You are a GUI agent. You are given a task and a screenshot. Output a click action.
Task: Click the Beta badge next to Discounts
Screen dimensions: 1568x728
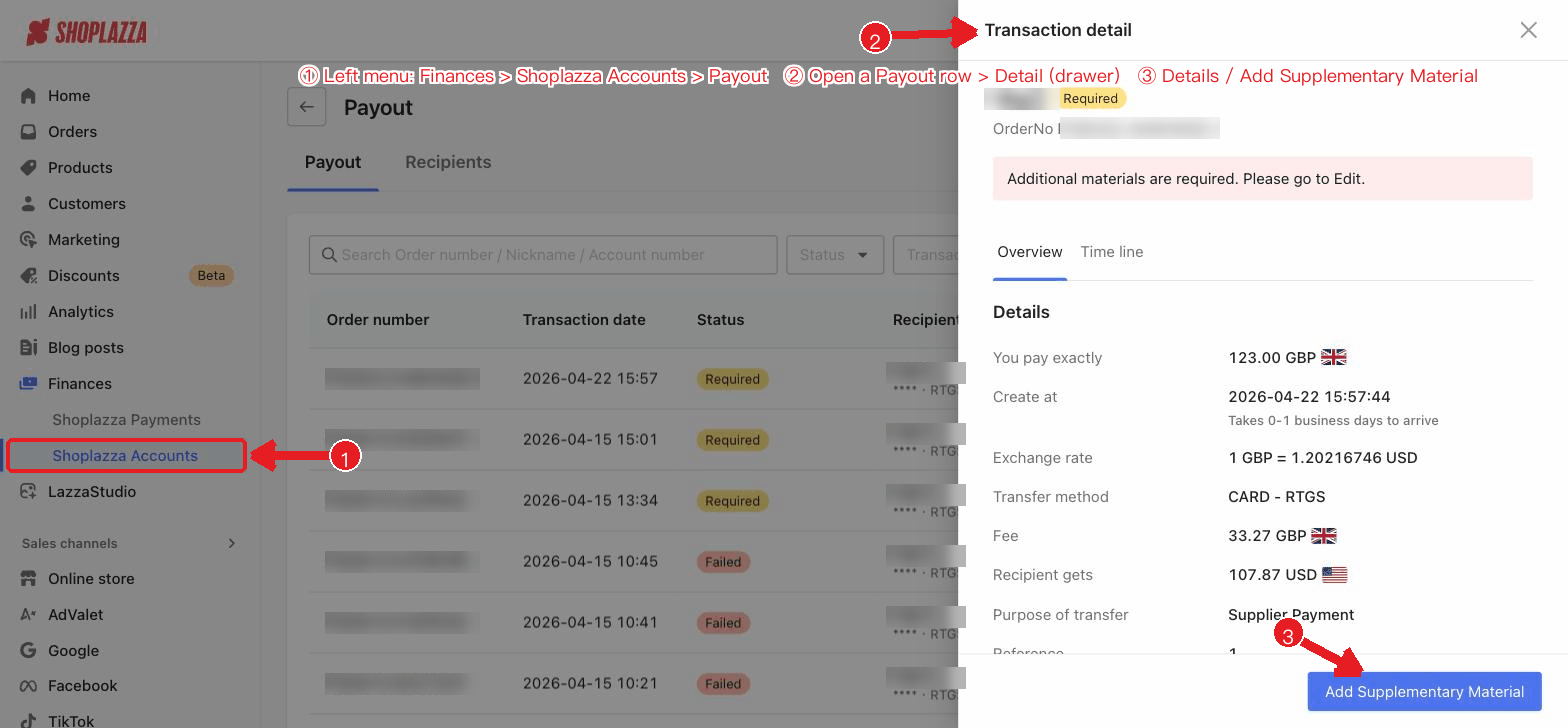(211, 276)
